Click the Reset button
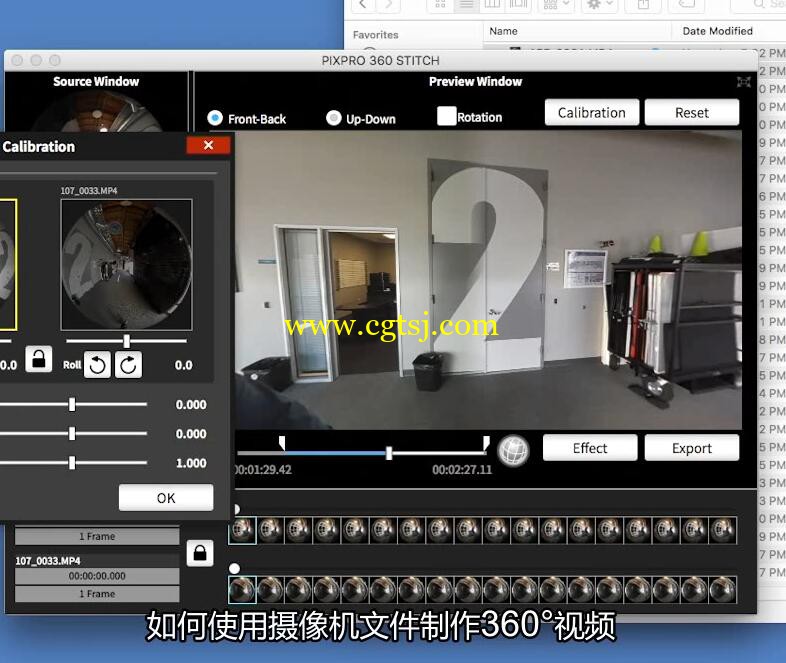 tap(692, 112)
